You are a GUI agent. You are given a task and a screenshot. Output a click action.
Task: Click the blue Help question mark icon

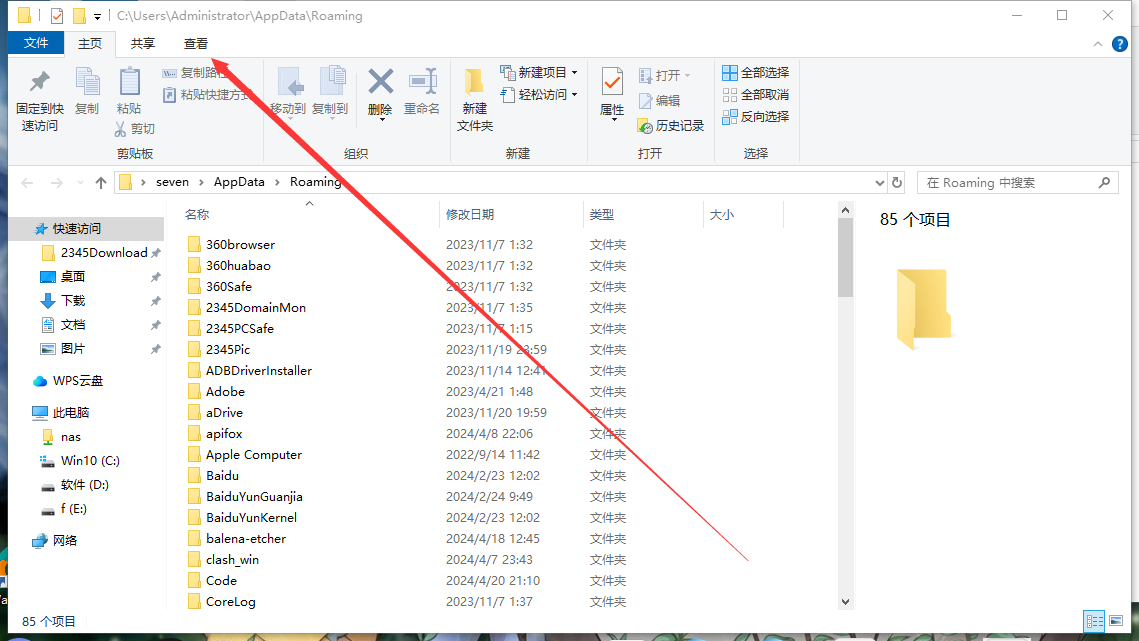[x=1119, y=44]
